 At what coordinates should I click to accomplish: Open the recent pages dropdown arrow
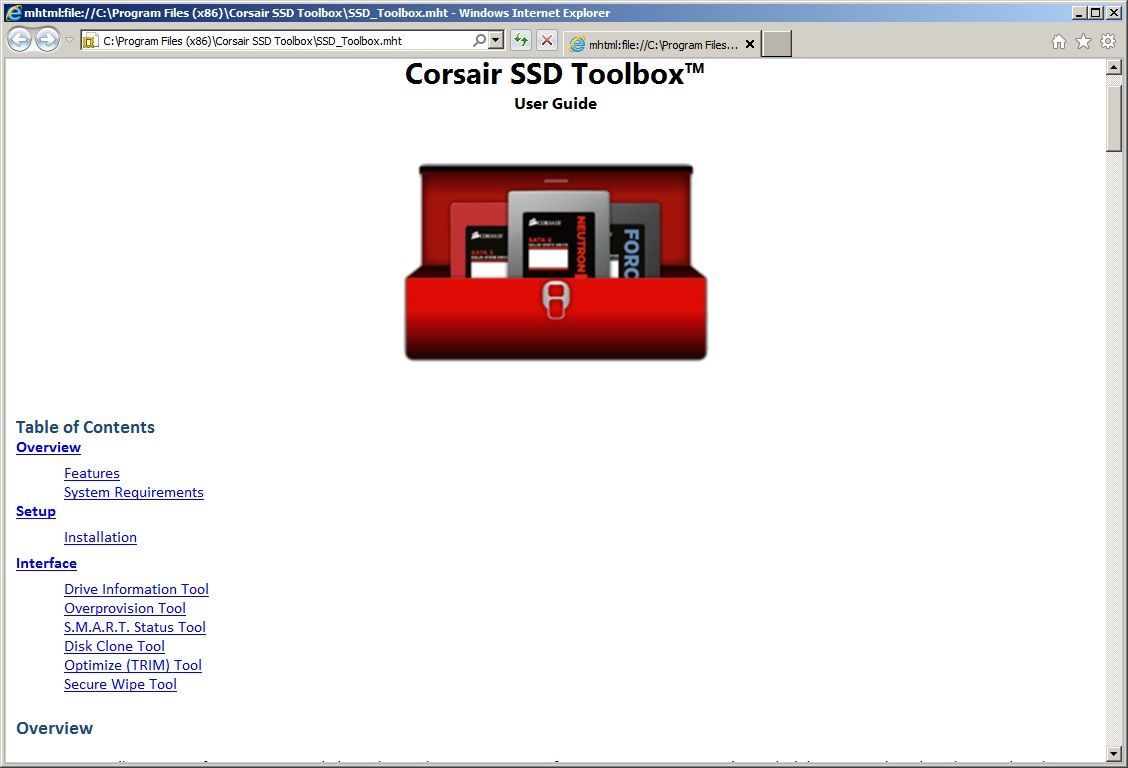(69, 40)
